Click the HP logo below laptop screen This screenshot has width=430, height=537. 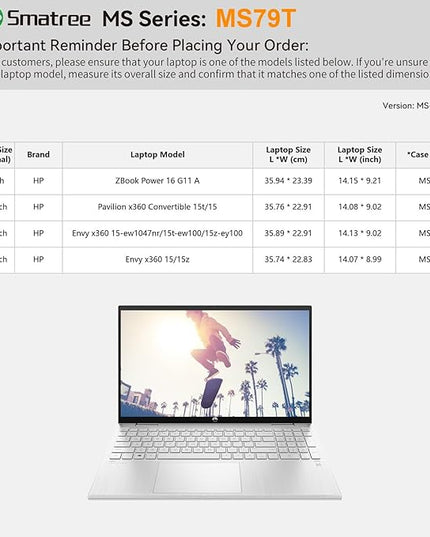[x=215, y=420]
